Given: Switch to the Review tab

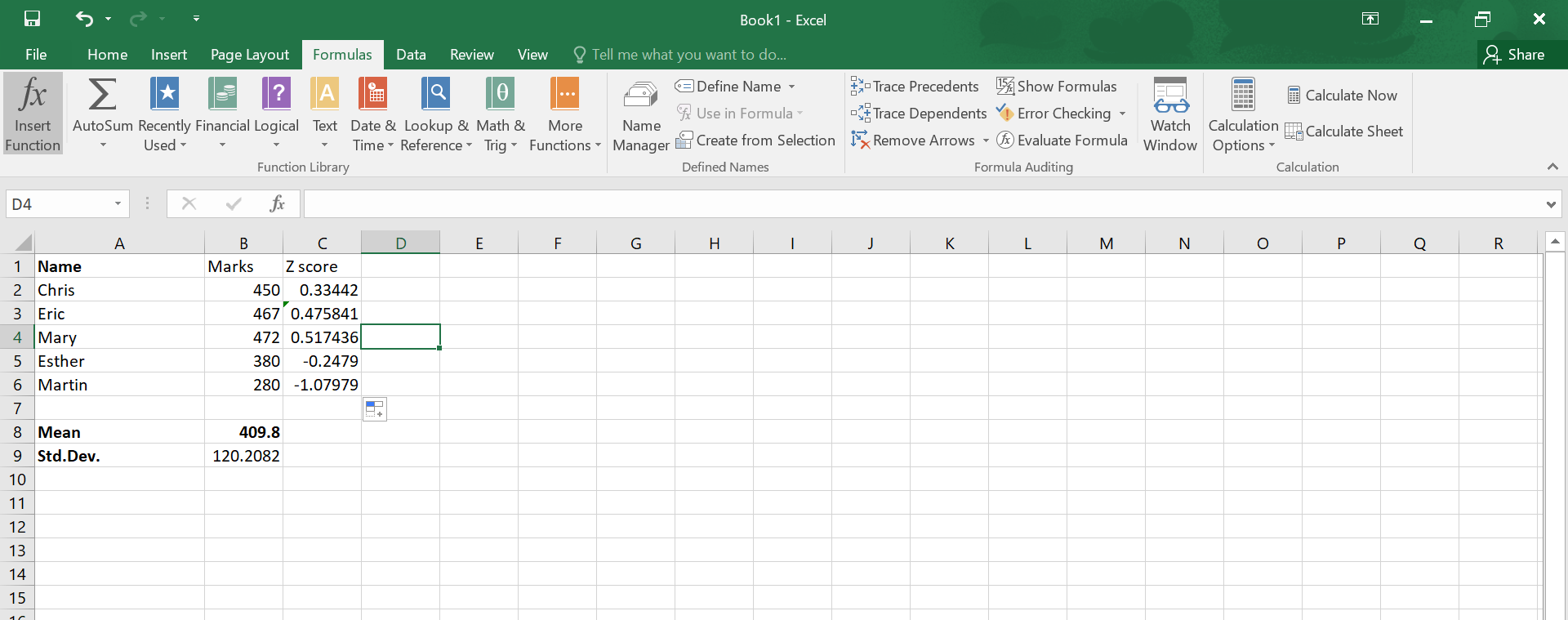Looking at the screenshot, I should pyautogui.click(x=471, y=55).
